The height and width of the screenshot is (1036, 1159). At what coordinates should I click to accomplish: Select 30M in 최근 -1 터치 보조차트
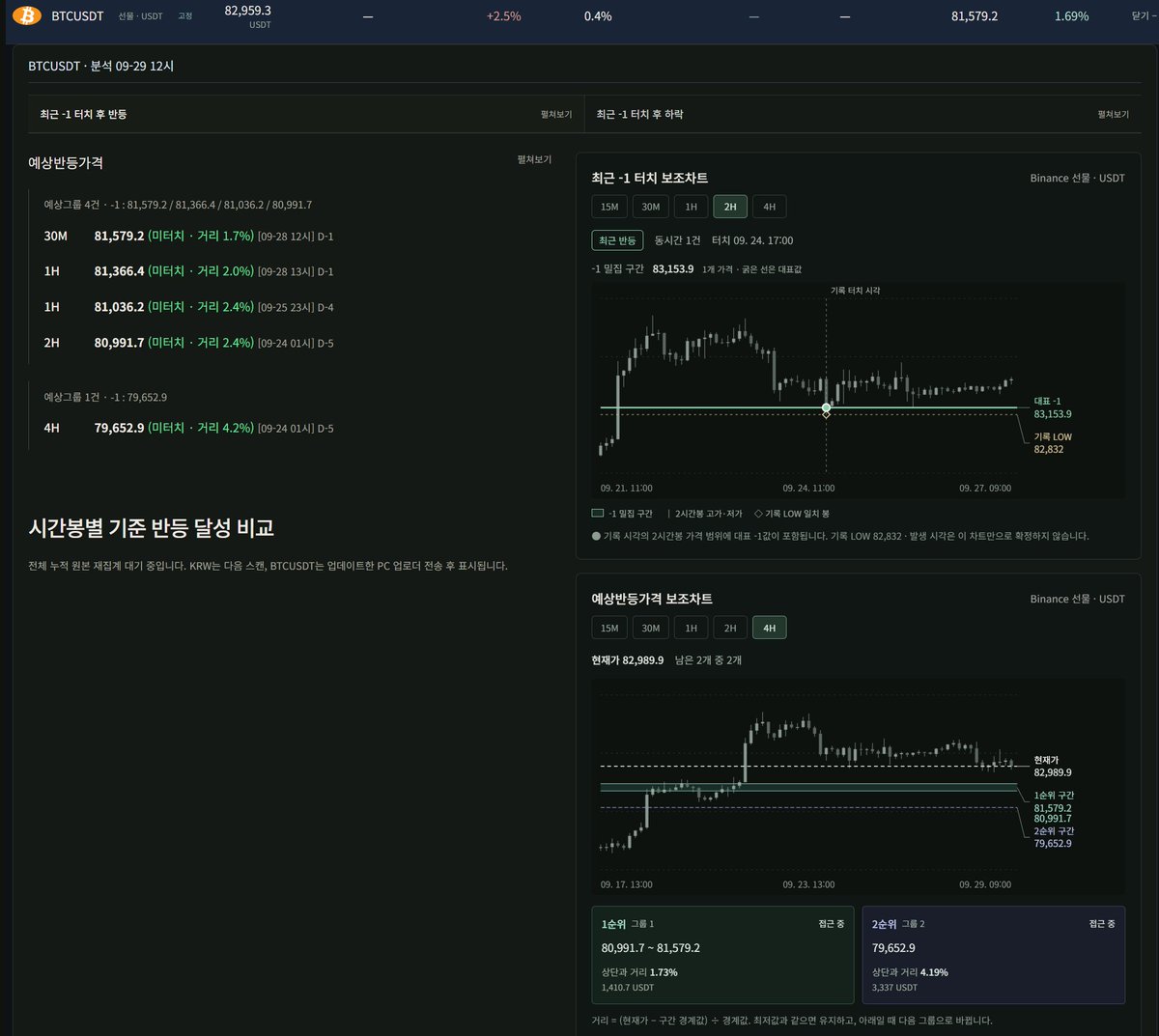[651, 207]
